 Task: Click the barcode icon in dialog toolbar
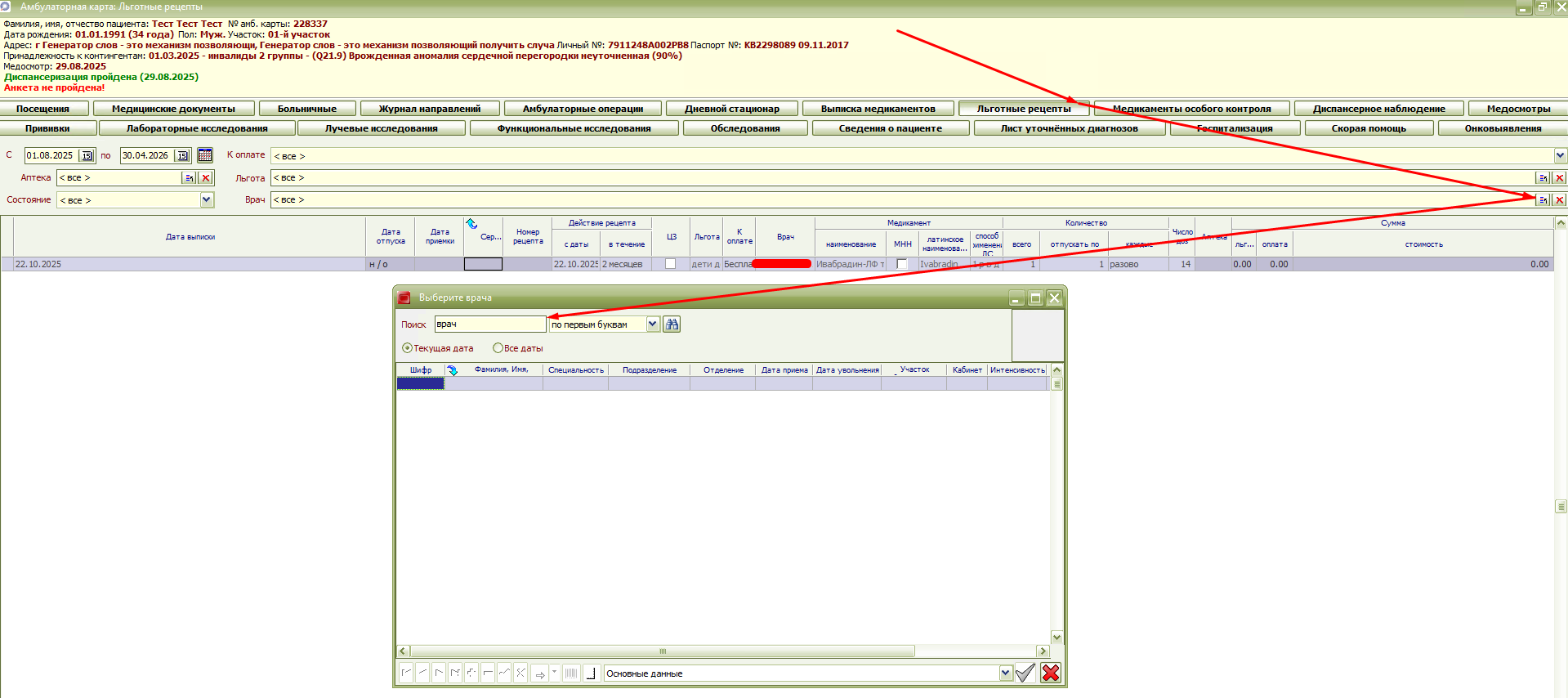pyautogui.click(x=571, y=673)
